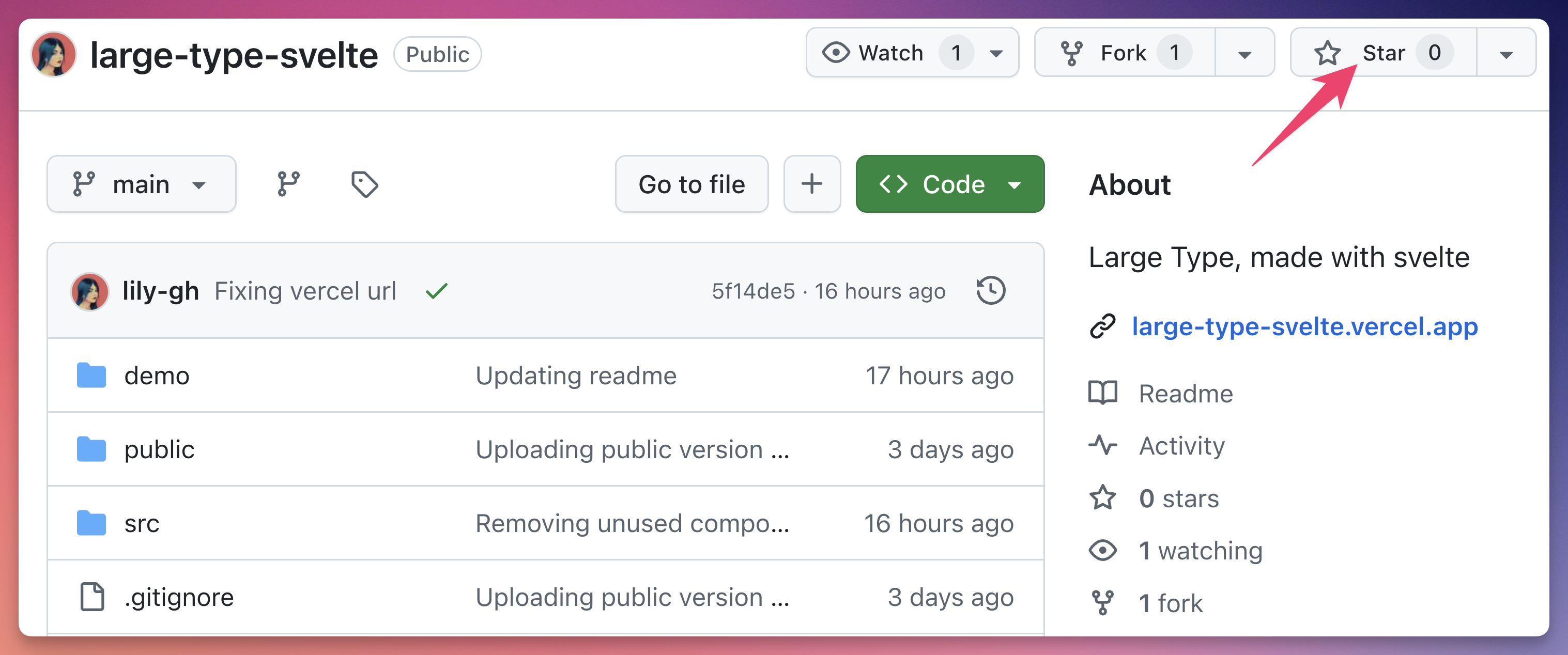Open commit hash 5f14de5
The width and height of the screenshot is (1568, 655).
pyautogui.click(x=753, y=291)
